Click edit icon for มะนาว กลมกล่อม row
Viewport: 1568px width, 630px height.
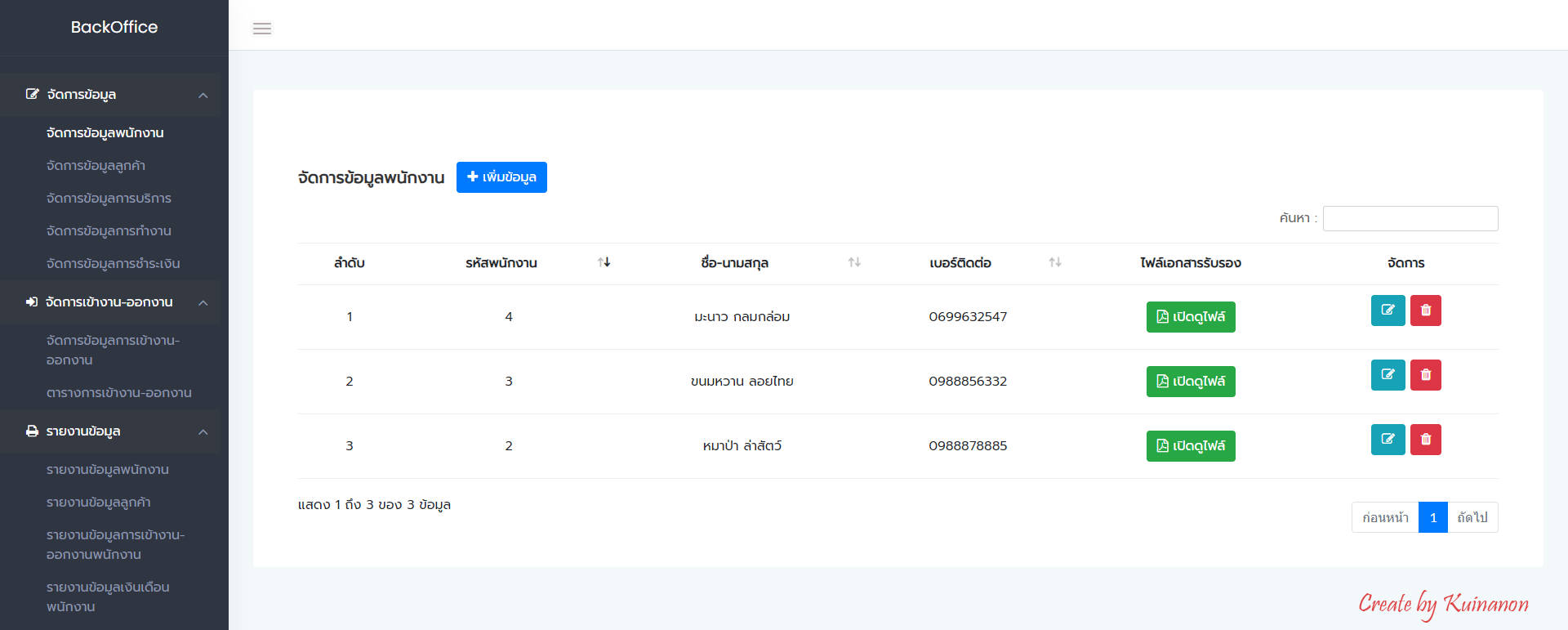(1388, 311)
